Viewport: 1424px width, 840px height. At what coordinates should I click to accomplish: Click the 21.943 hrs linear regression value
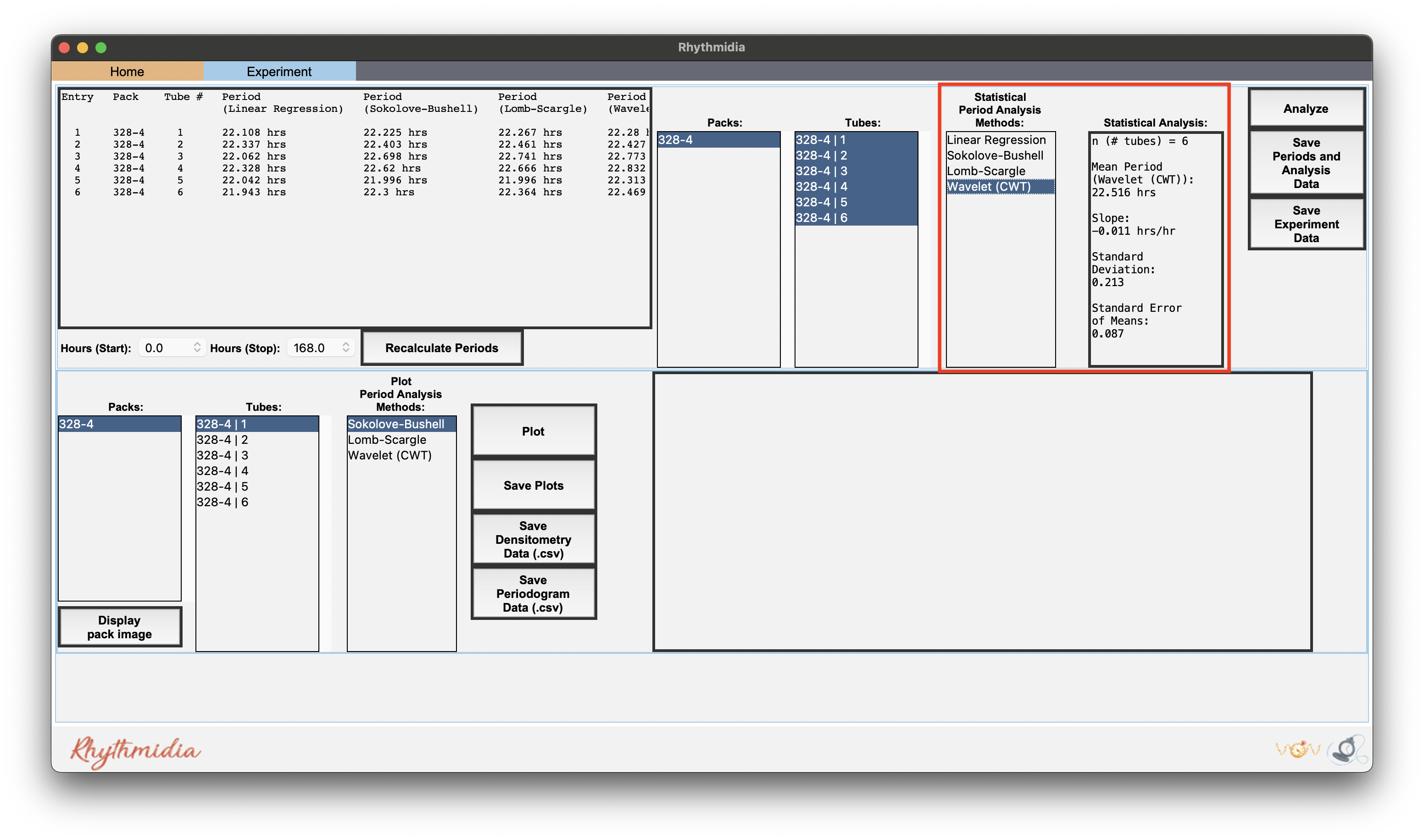(254, 193)
